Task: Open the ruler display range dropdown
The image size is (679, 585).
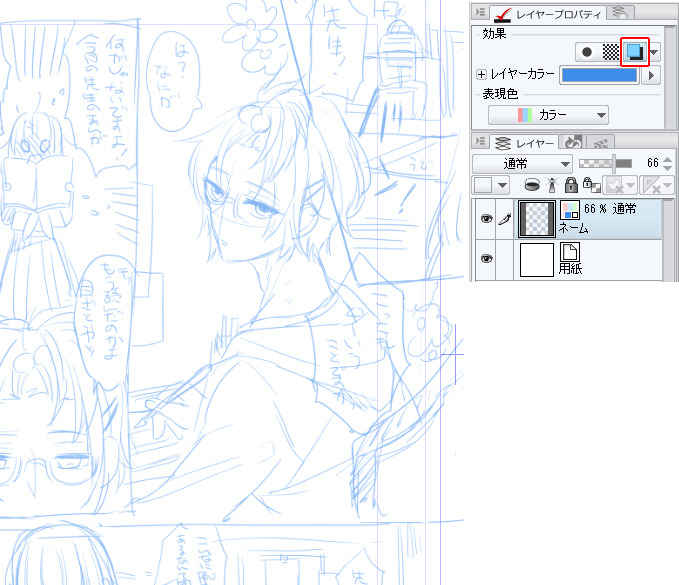Action: point(656,185)
